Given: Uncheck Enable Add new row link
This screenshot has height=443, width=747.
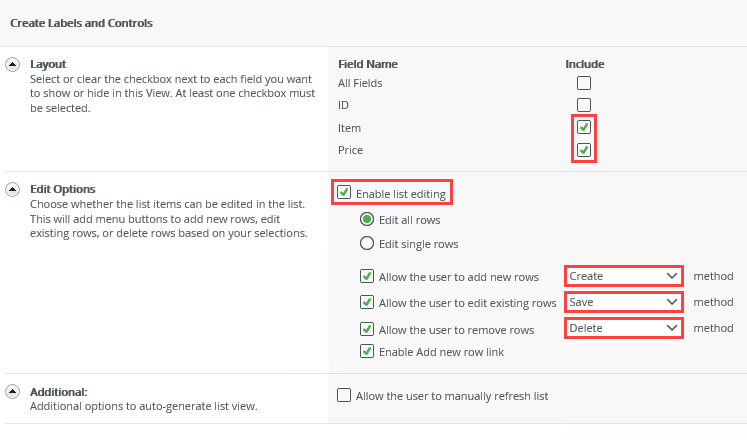Looking at the screenshot, I should (366, 351).
